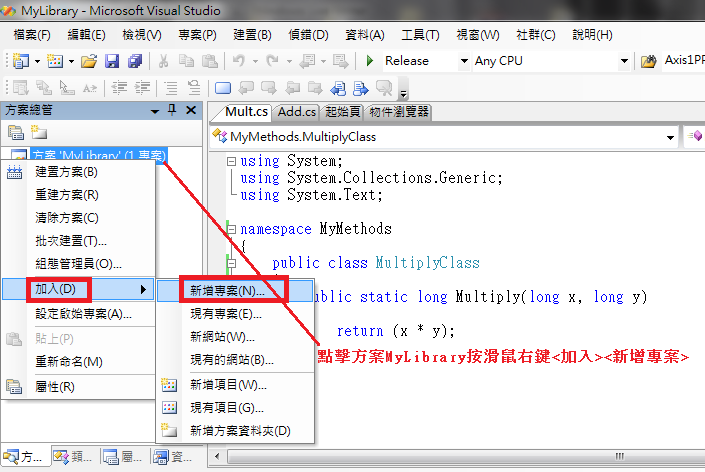
Task: Click the Find in Files icon beside Axis1PP
Action: (x=648, y=61)
